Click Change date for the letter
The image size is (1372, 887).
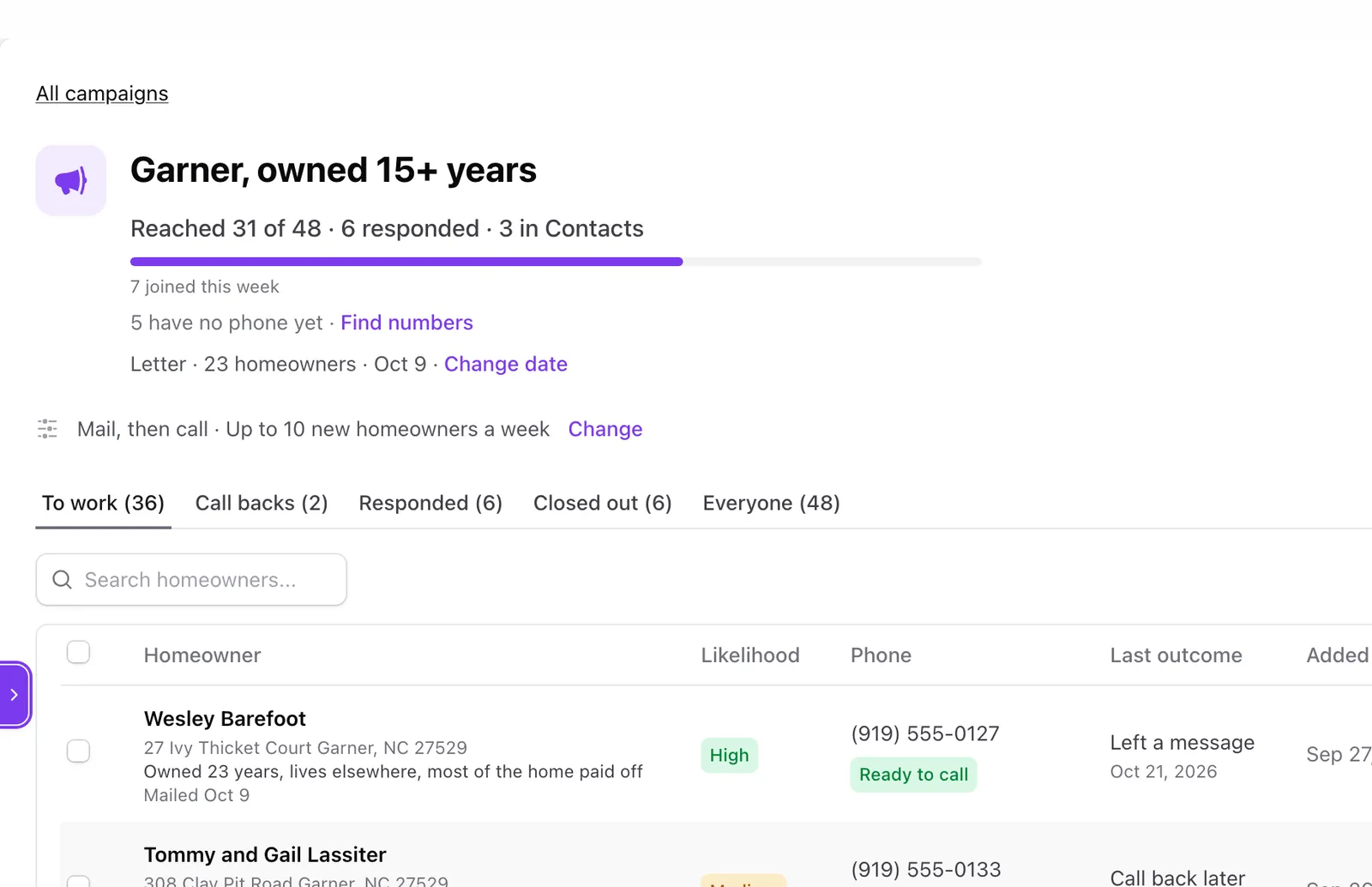pyautogui.click(x=506, y=364)
